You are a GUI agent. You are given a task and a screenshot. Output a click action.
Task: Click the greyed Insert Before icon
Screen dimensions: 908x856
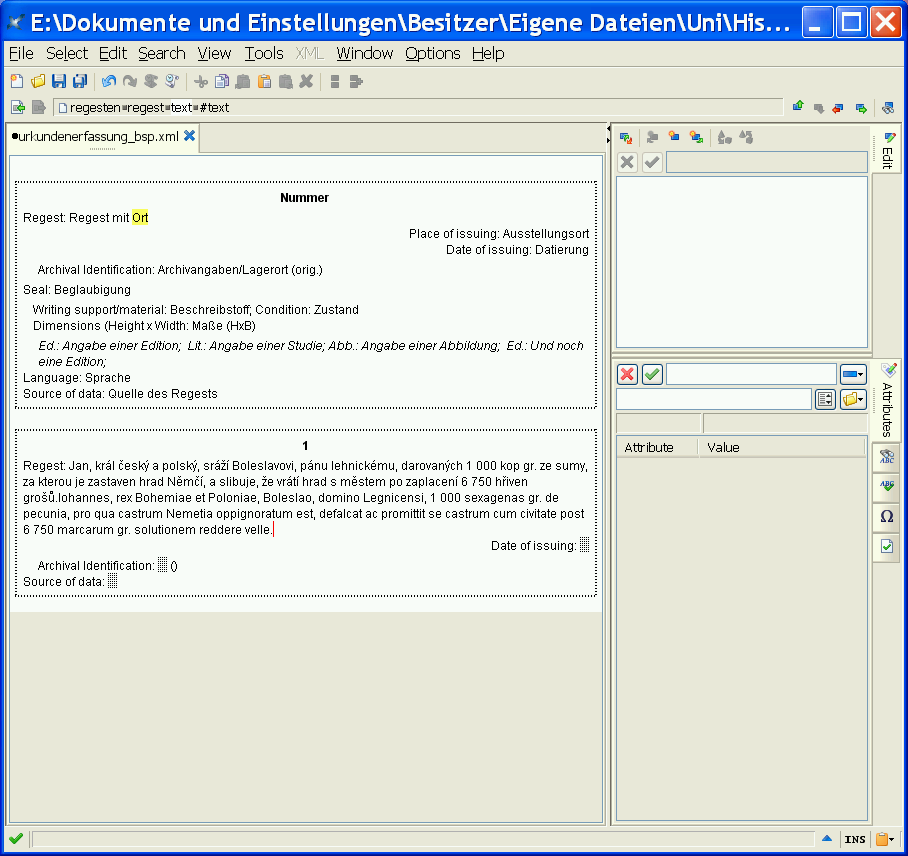pos(652,137)
